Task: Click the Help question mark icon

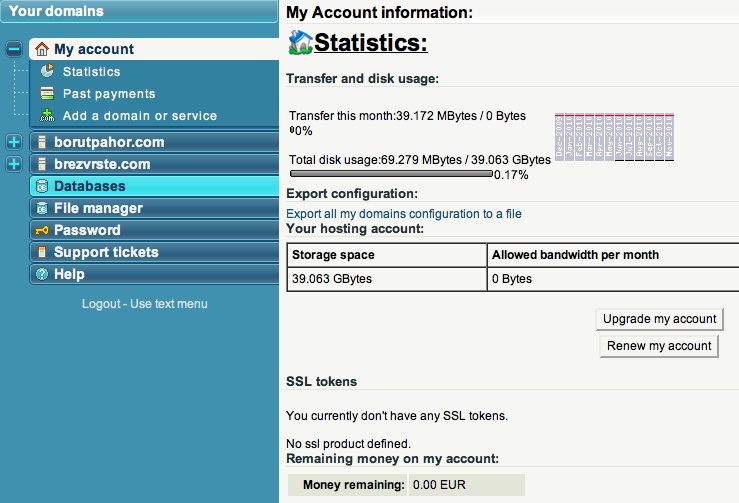Action: tap(42, 274)
